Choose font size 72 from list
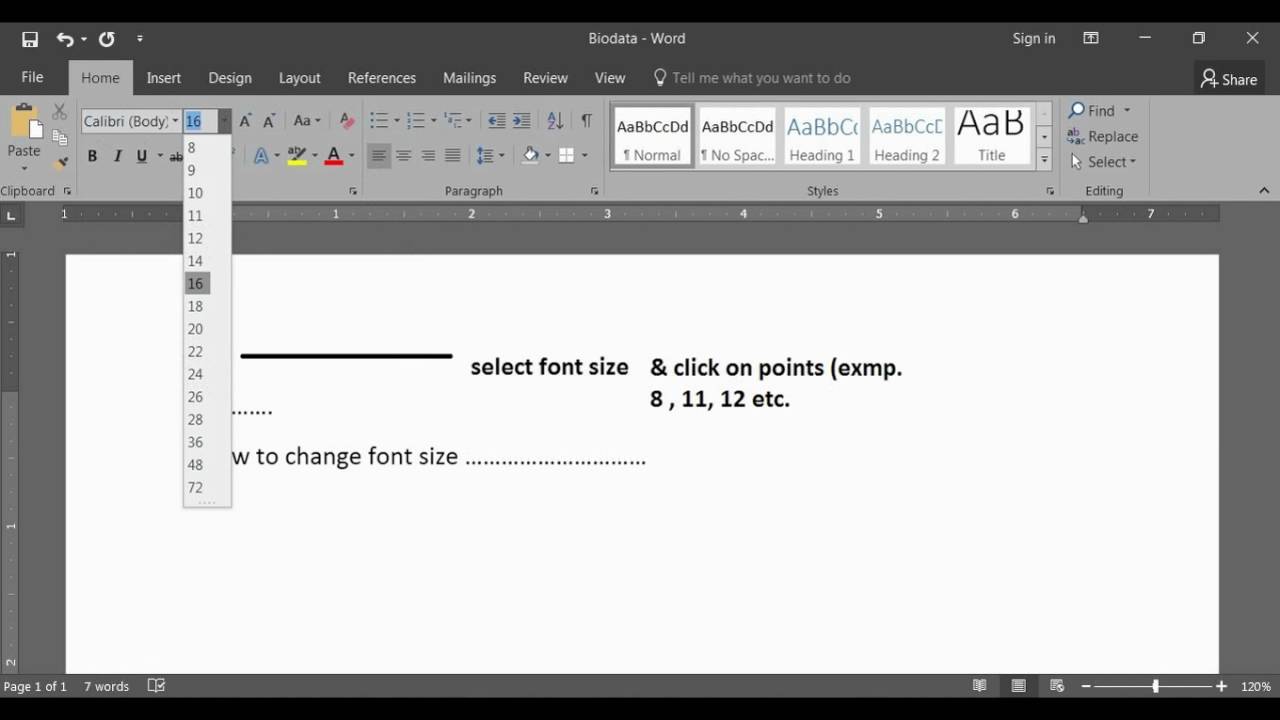Viewport: 1280px width, 720px height. [x=195, y=487]
